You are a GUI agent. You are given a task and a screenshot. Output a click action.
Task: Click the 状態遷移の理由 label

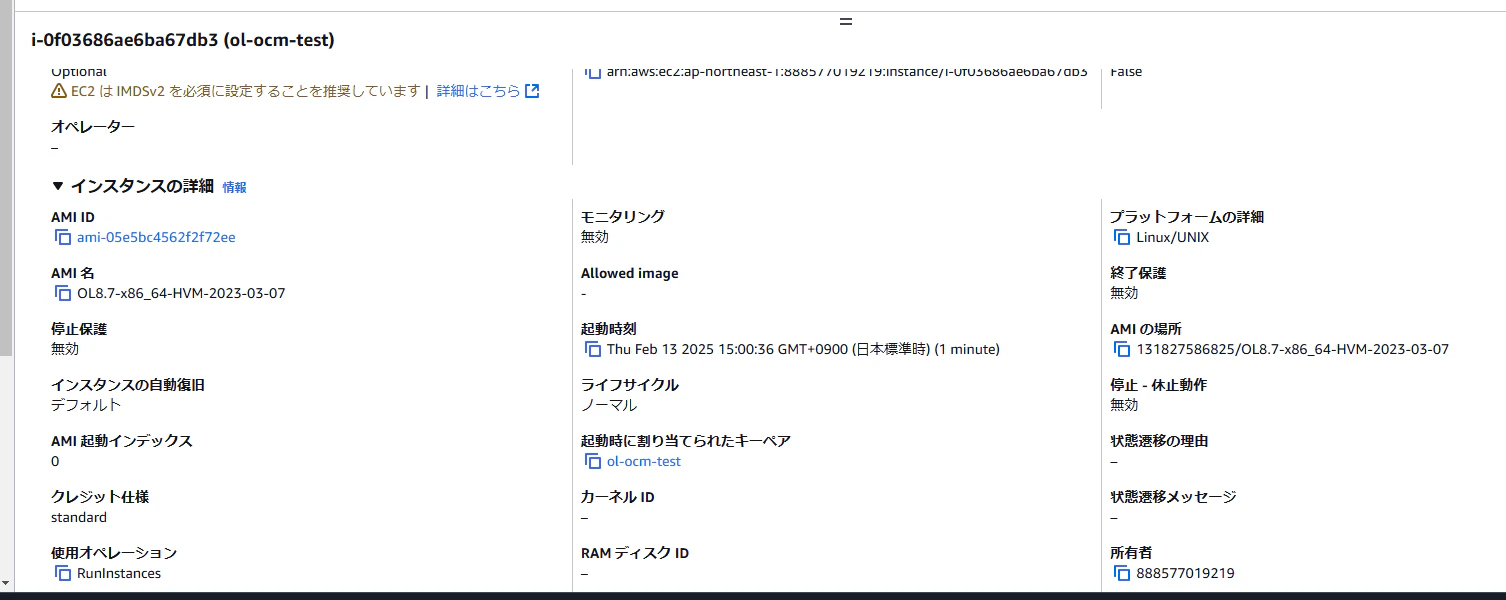click(x=1159, y=441)
